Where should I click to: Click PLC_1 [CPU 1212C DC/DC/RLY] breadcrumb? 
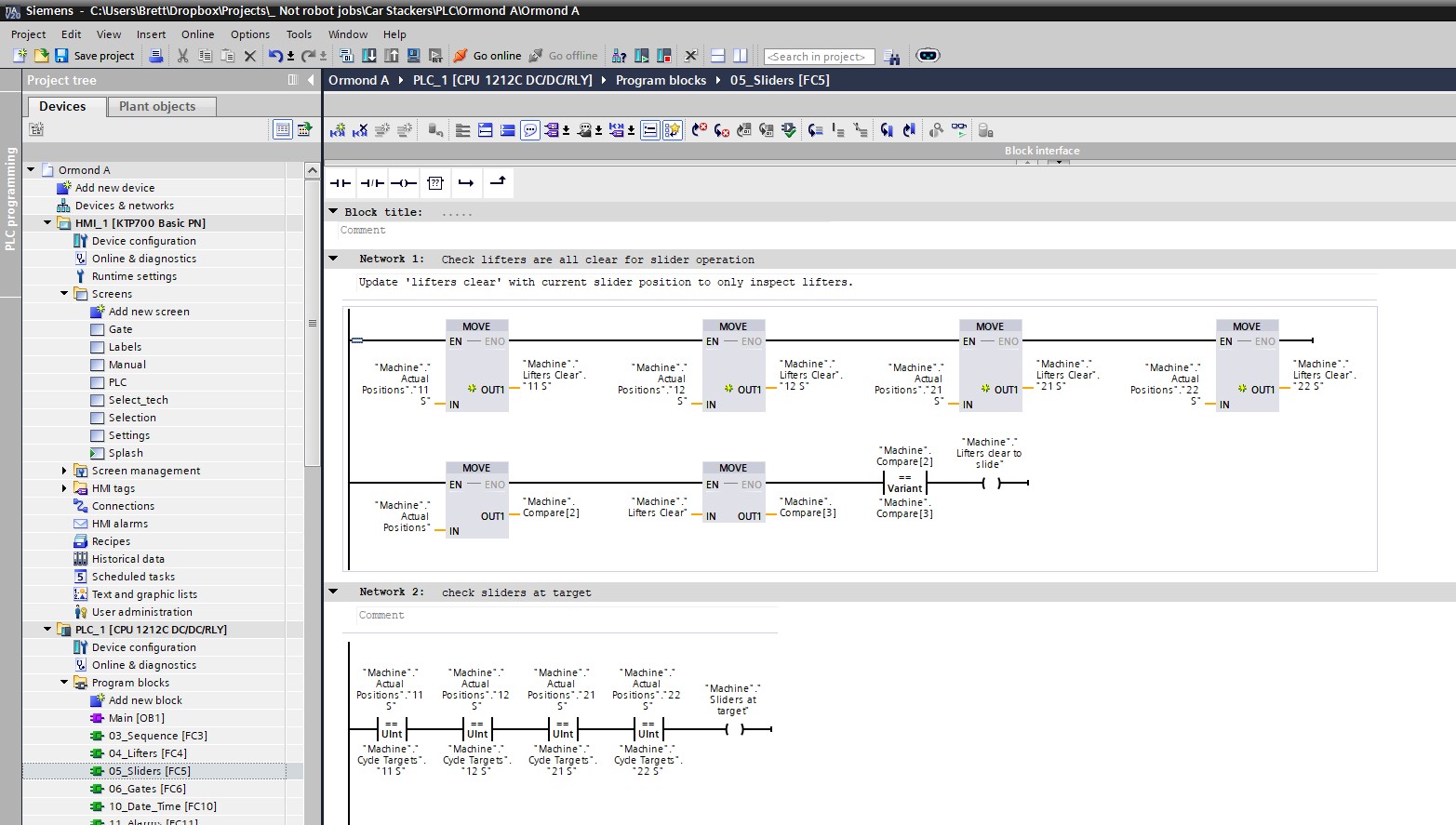point(502,80)
